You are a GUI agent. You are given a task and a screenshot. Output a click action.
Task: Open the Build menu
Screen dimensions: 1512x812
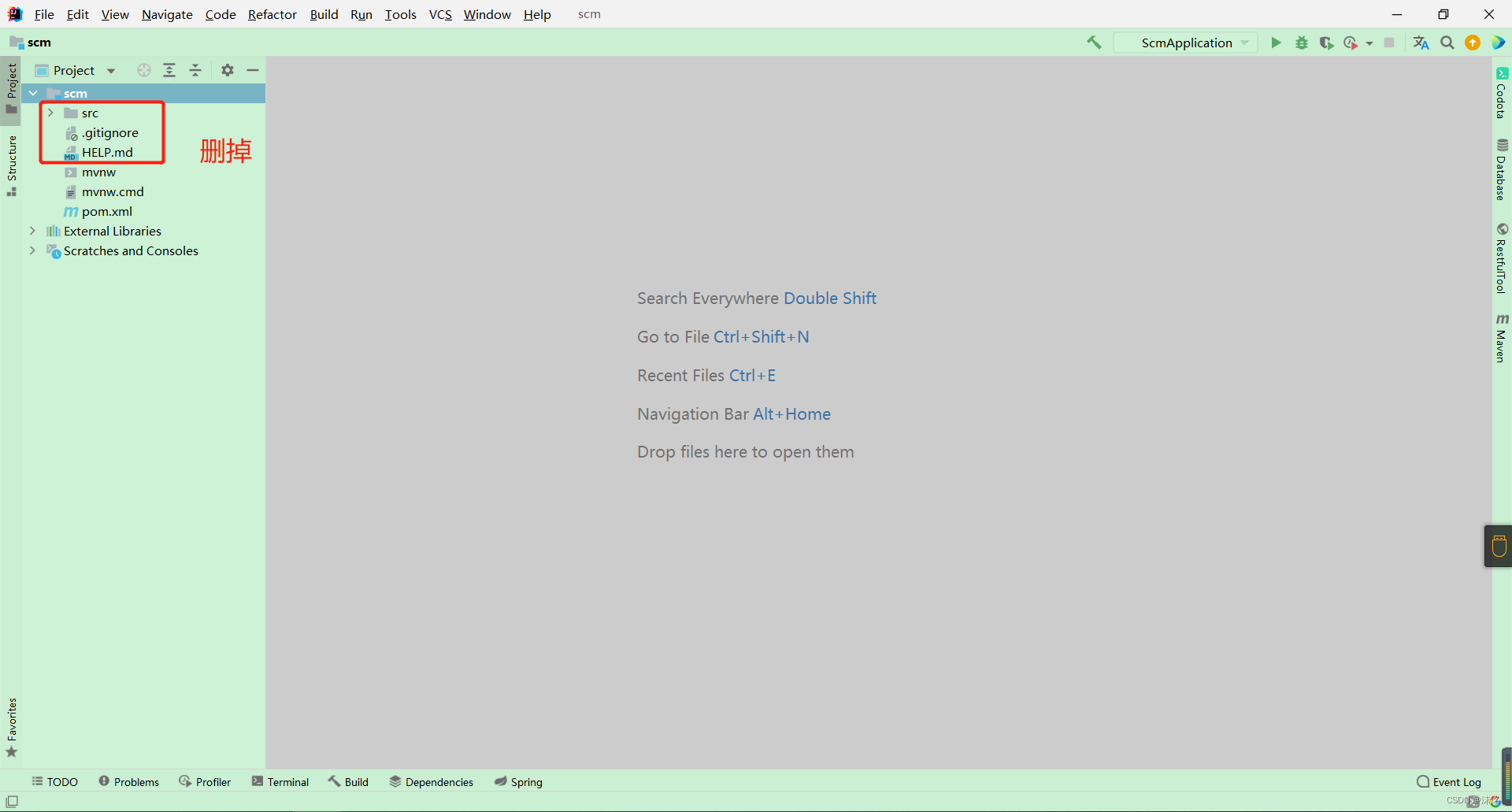[324, 14]
